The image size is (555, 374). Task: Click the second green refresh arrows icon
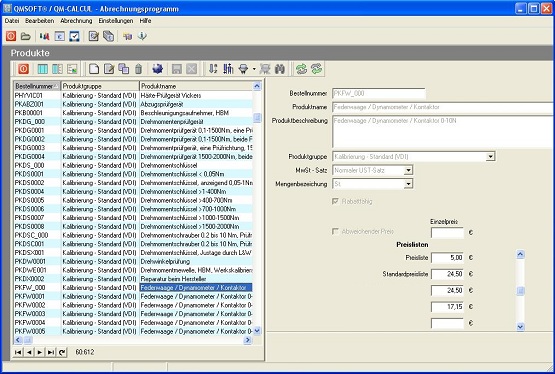point(316,69)
